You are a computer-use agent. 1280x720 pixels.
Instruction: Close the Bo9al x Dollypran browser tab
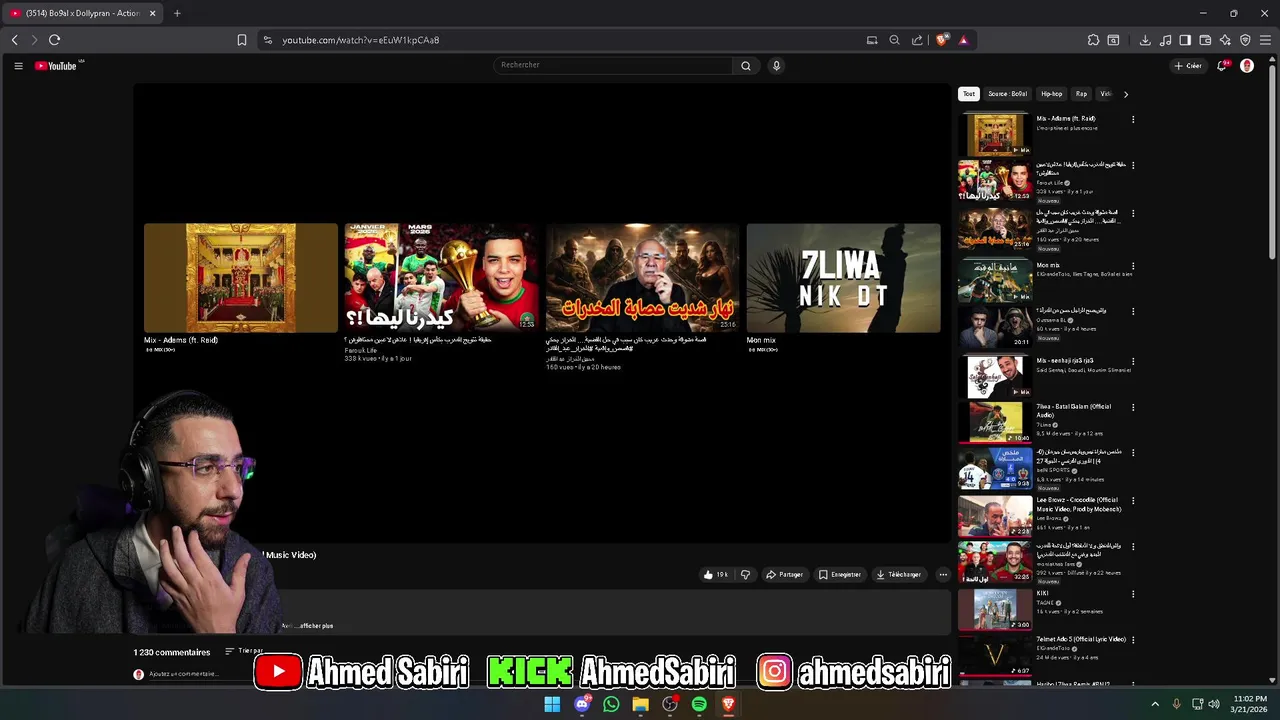click(152, 13)
